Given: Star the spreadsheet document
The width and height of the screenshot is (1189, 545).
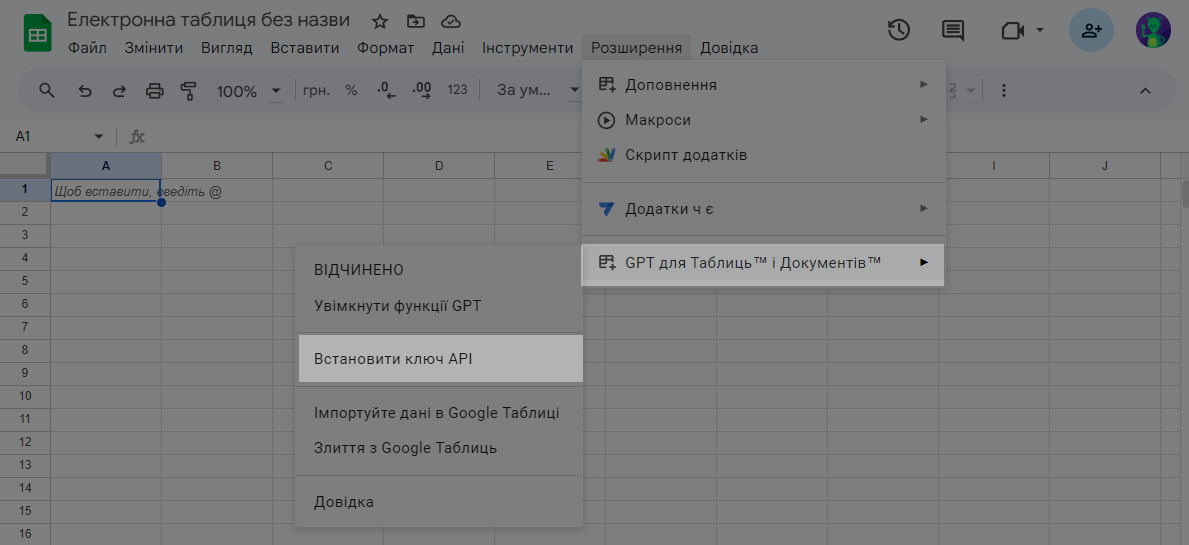Looking at the screenshot, I should (380, 21).
